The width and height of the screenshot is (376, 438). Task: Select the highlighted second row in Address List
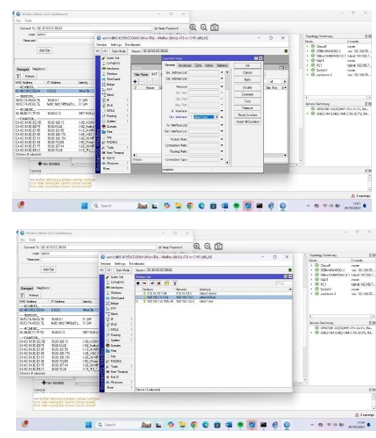click(x=213, y=297)
